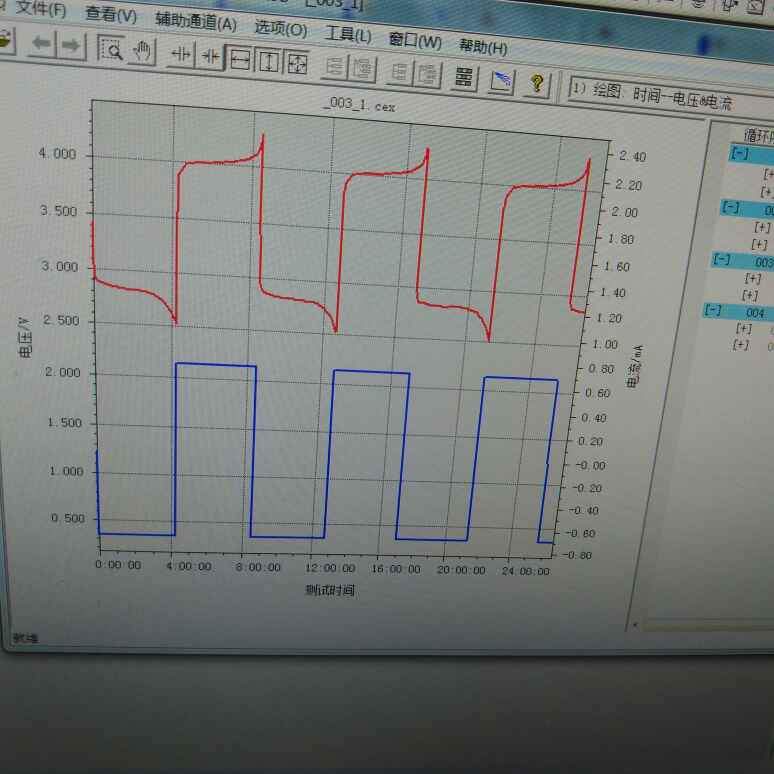The width and height of the screenshot is (774, 774).
Task: Click the 004 cycle label in the tree
Action: [x=756, y=313]
